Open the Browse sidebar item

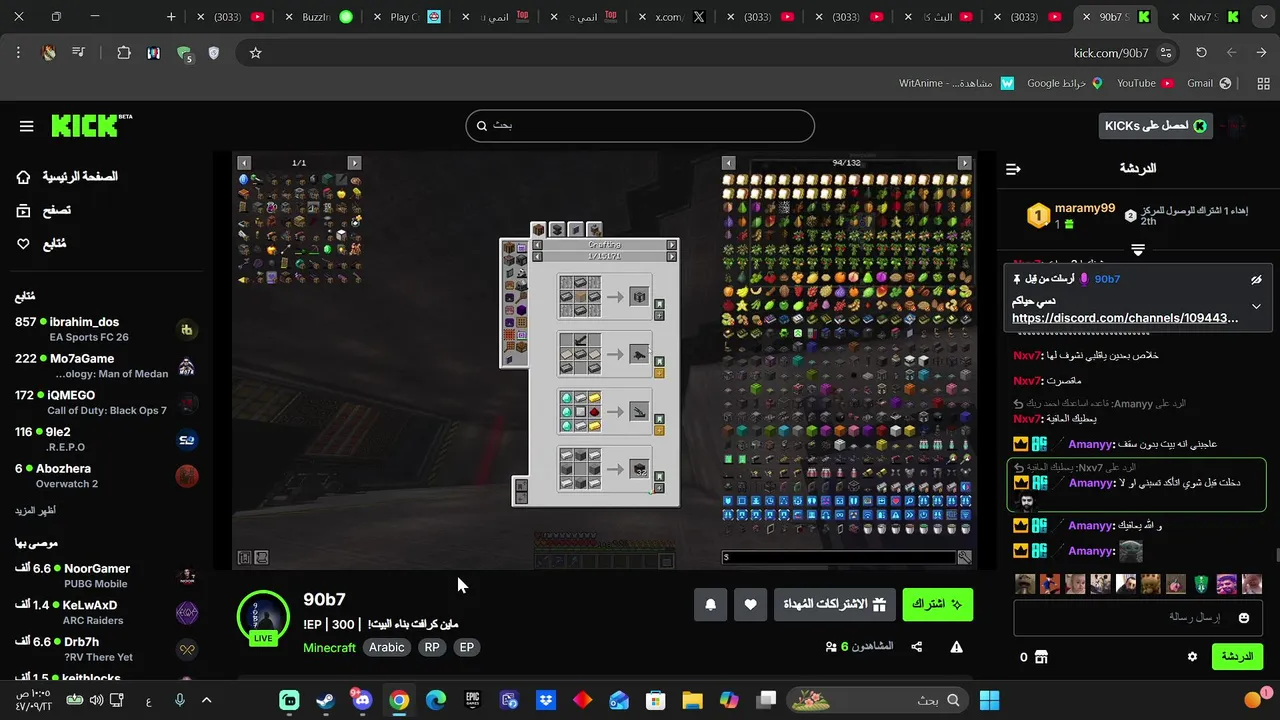44,210
